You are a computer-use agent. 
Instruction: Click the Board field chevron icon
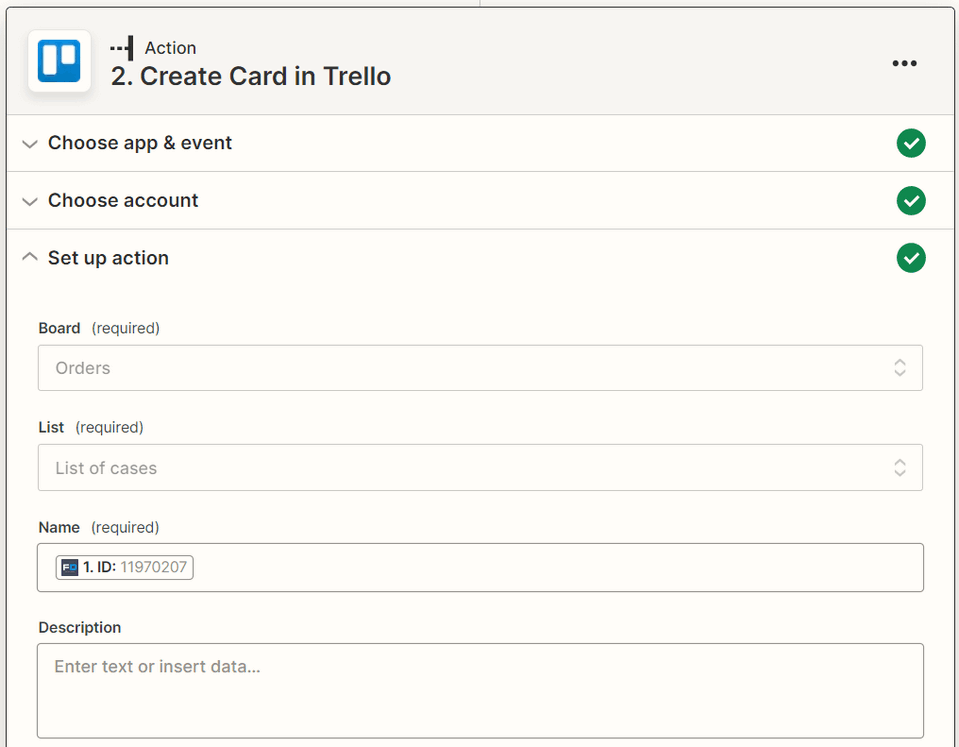898,368
